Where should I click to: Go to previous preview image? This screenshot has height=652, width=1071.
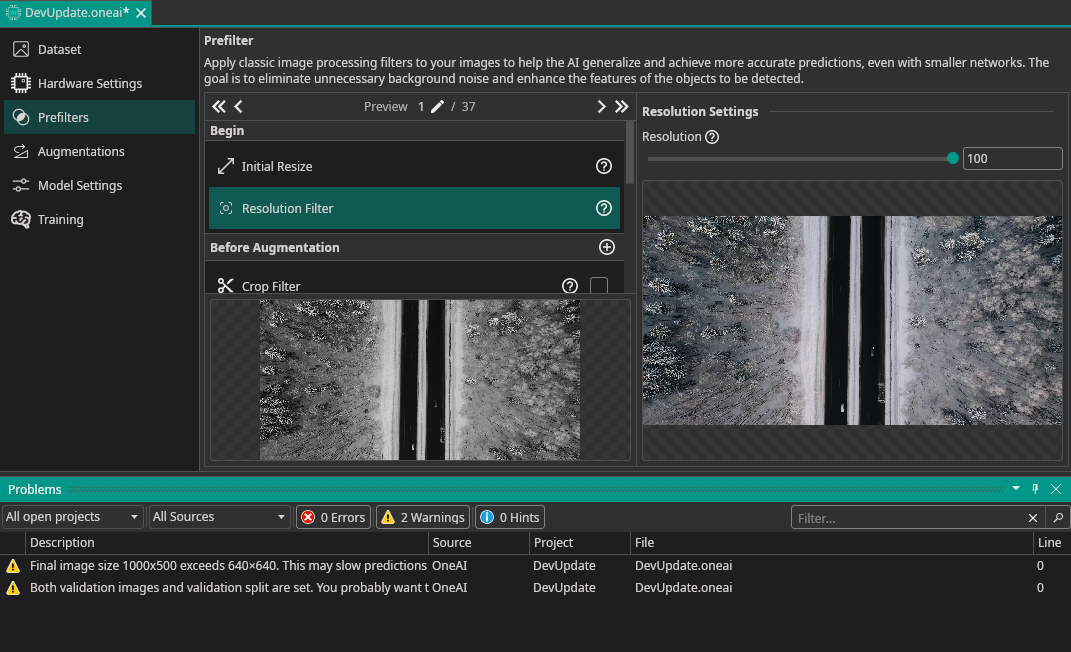point(239,107)
